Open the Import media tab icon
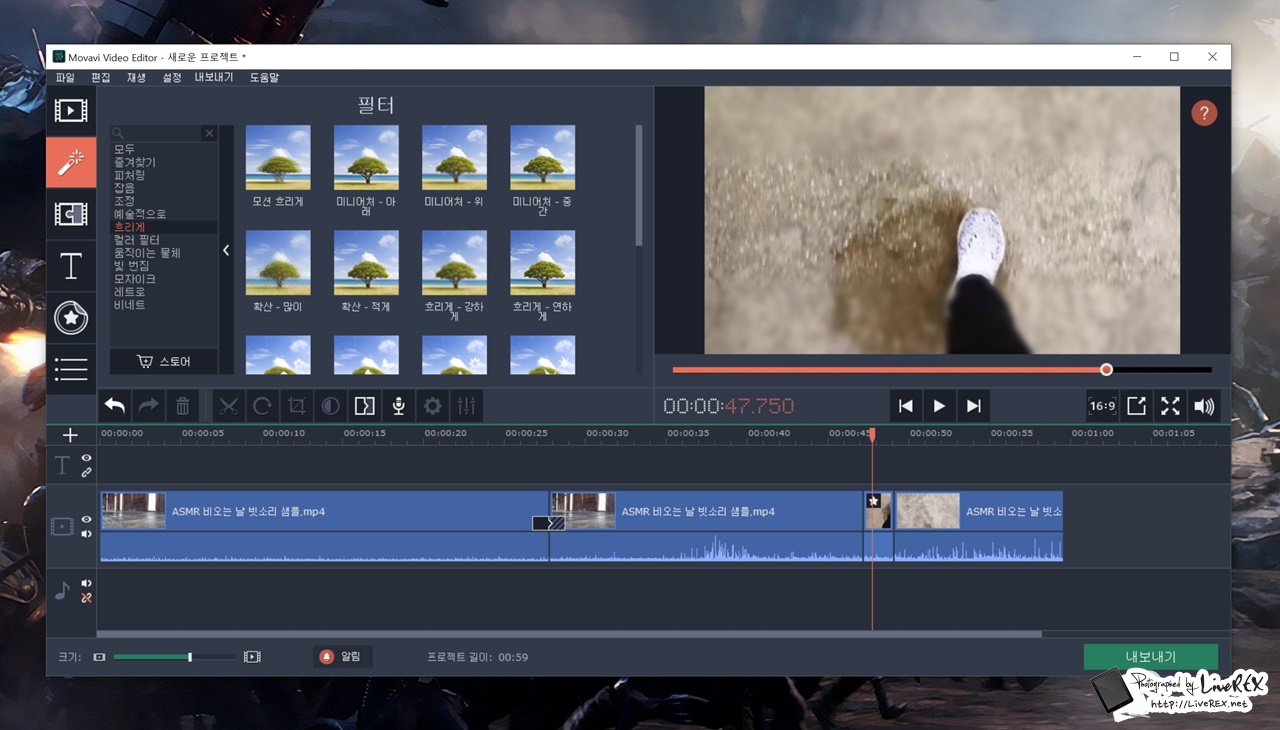 point(71,110)
